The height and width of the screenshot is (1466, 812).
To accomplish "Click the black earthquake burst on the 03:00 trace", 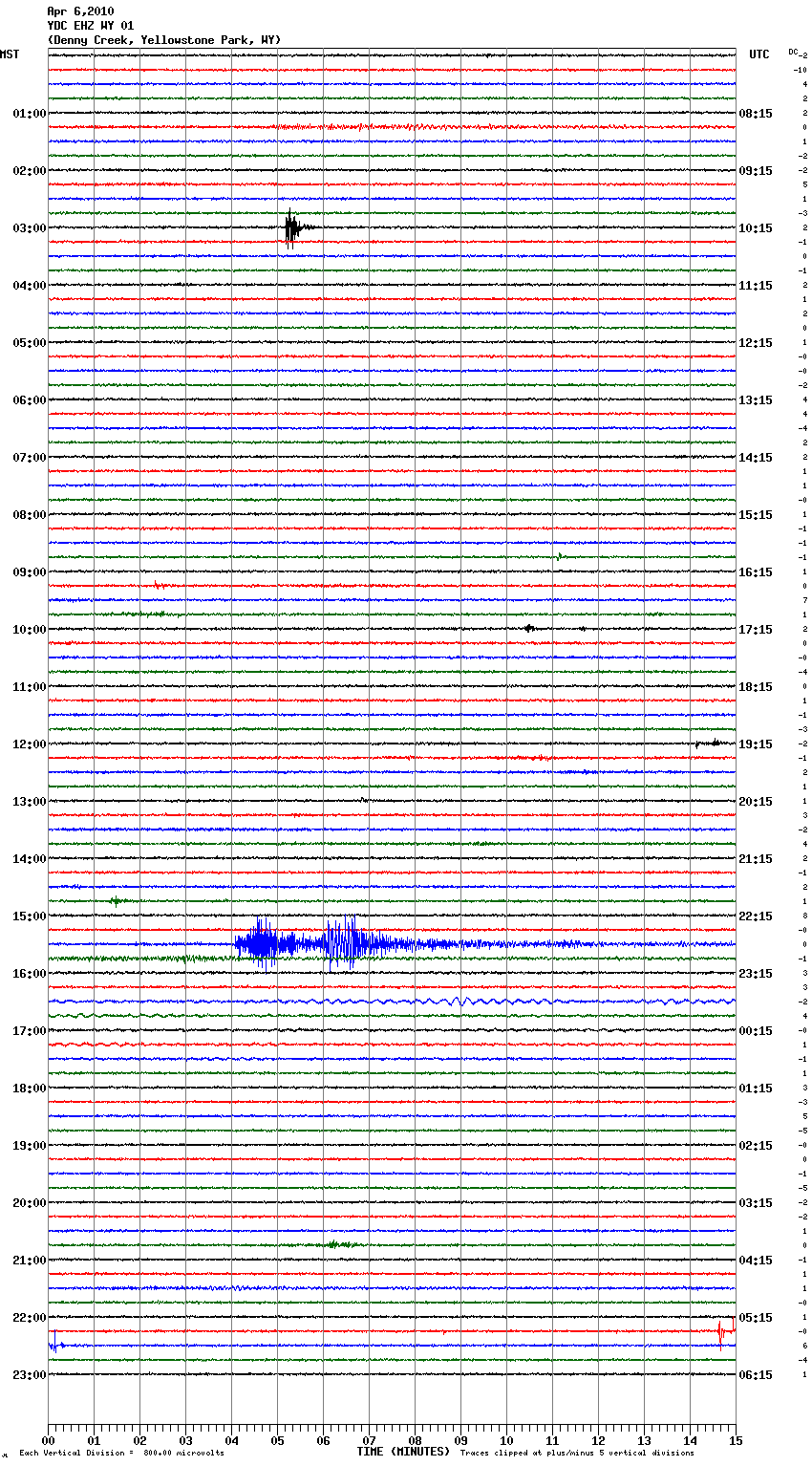I will 296,228.
